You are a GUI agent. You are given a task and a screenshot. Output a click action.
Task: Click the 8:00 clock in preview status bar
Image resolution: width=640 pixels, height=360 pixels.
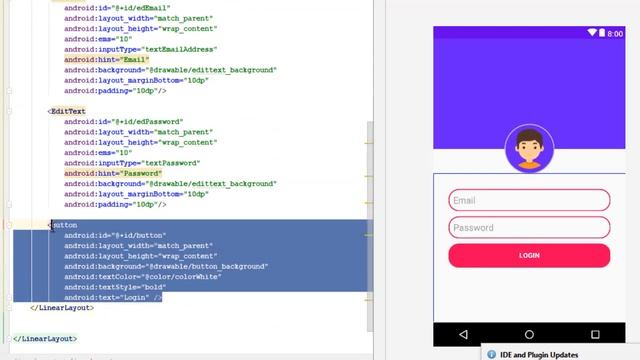[x=615, y=34]
